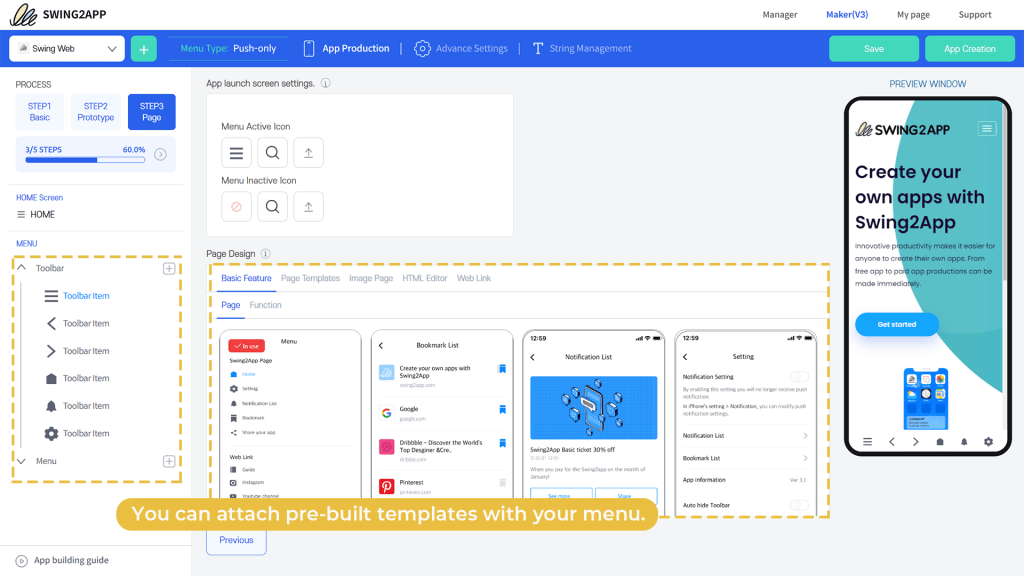Switch to HTML Editor tab
Viewport: 1024px width, 576px height.
click(x=424, y=278)
